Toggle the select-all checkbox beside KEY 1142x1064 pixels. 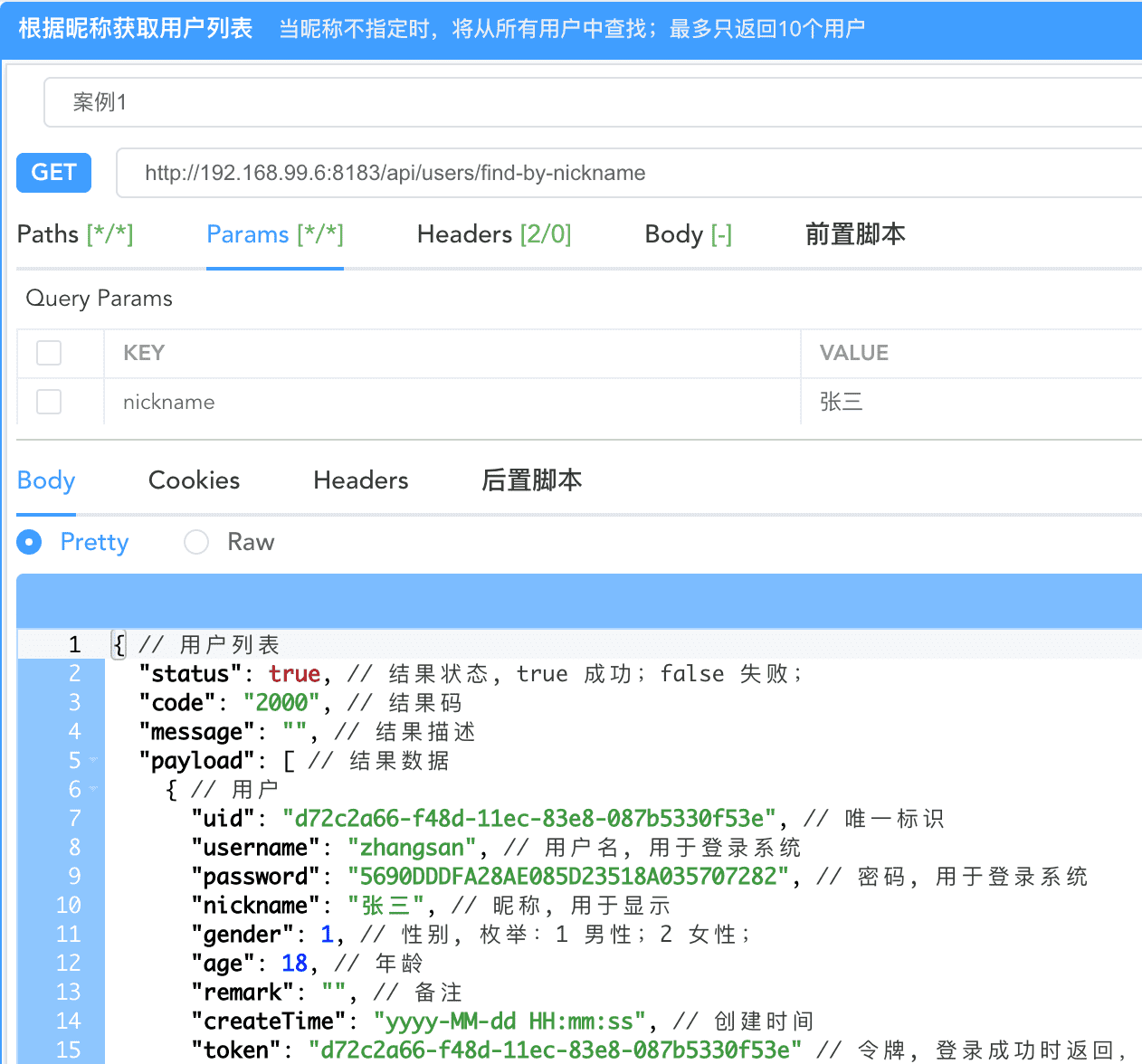(49, 353)
